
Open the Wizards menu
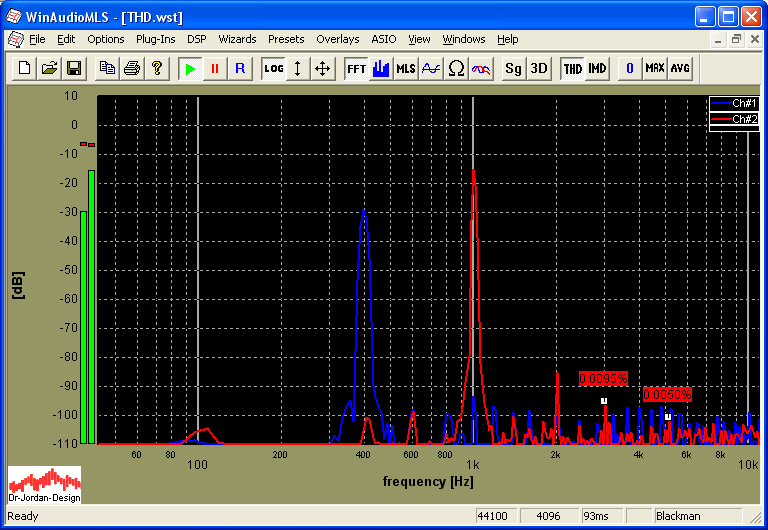coord(237,39)
